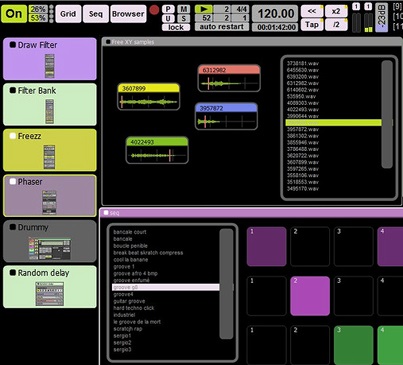403x365 pixels.
Task: Click the sample file list scrollbar
Action: (387, 114)
